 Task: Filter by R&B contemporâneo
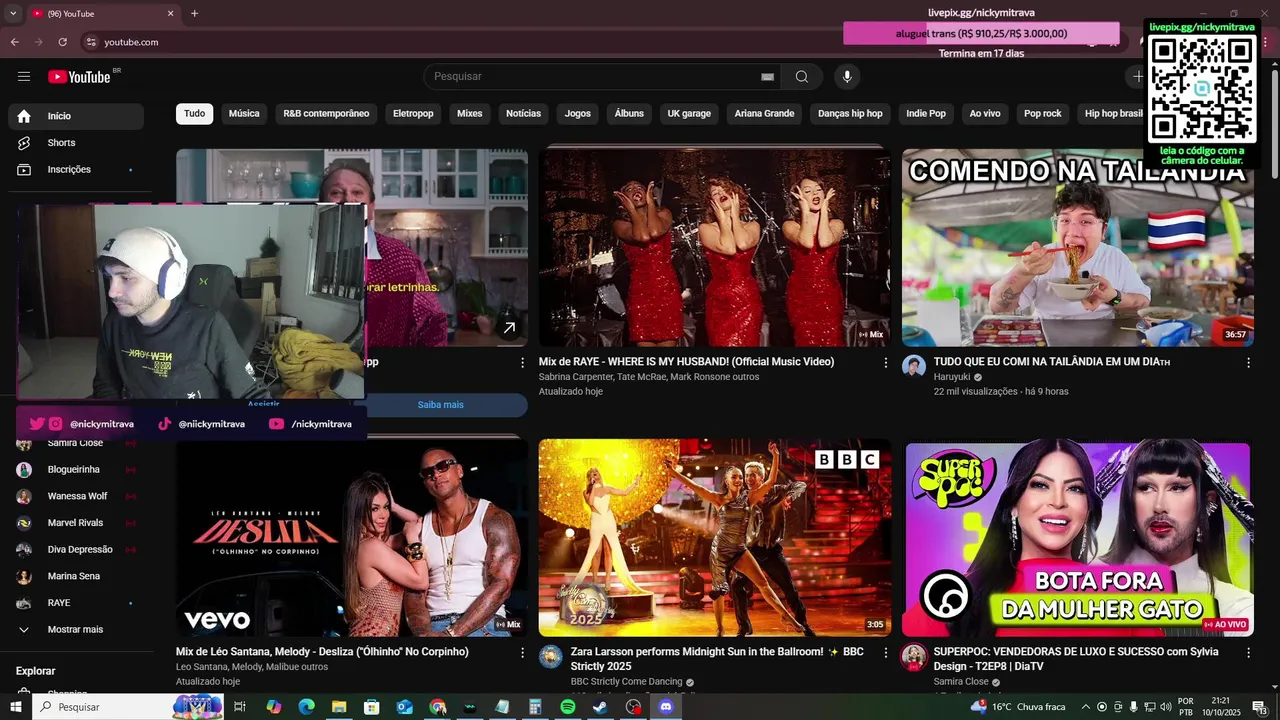coord(326,114)
